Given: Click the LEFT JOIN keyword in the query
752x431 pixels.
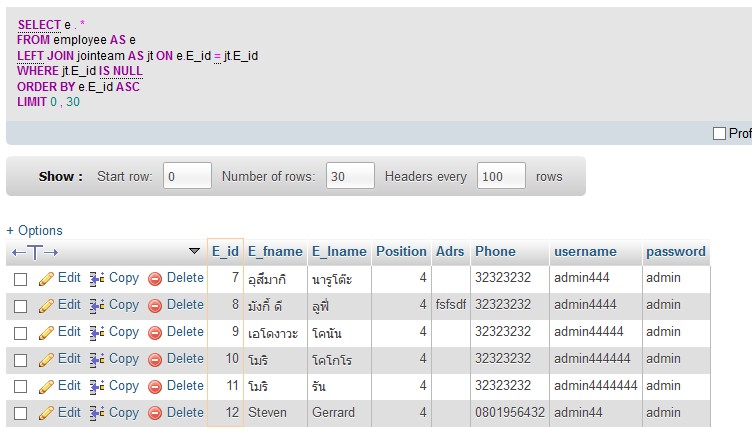Looking at the screenshot, I should coord(45,56).
